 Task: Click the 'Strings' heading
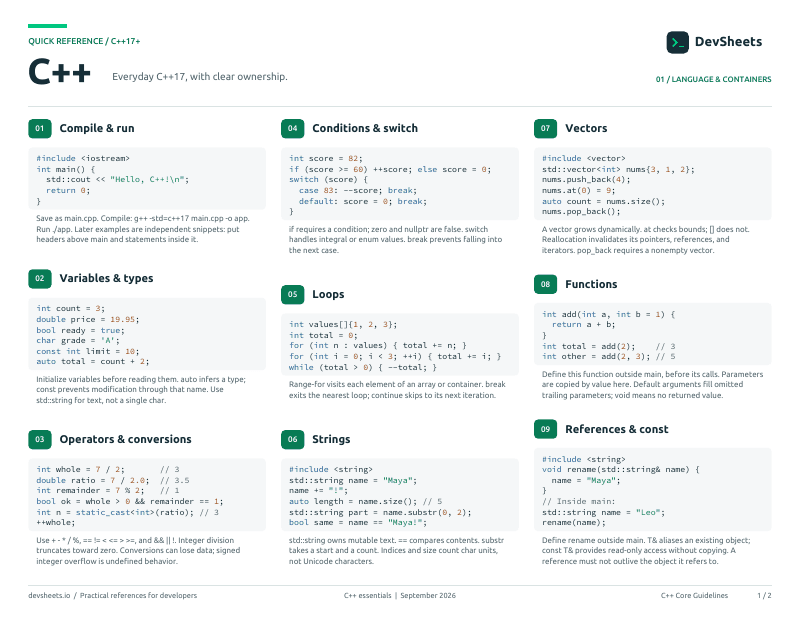coord(331,439)
